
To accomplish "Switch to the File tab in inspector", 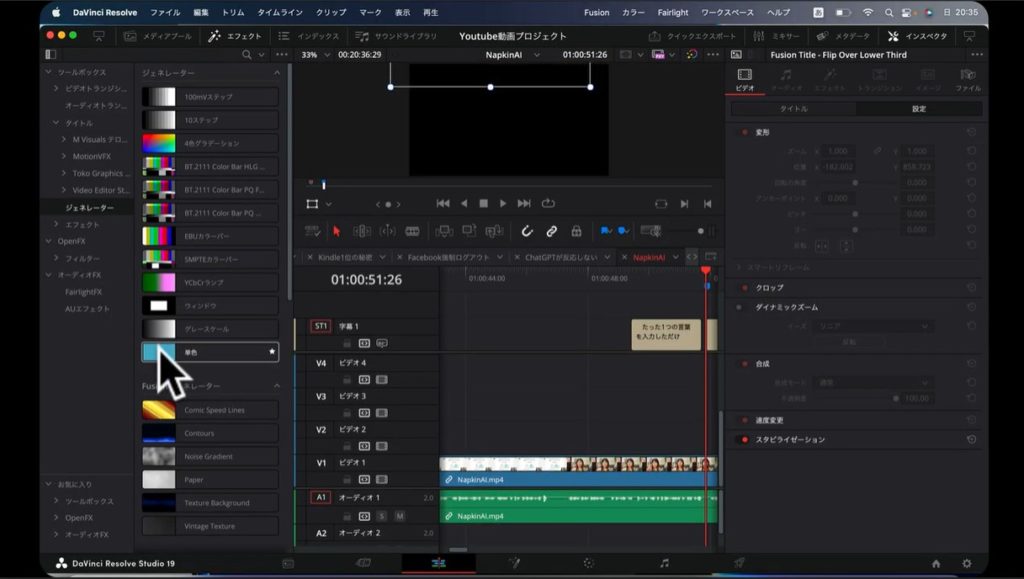I will (967, 80).
